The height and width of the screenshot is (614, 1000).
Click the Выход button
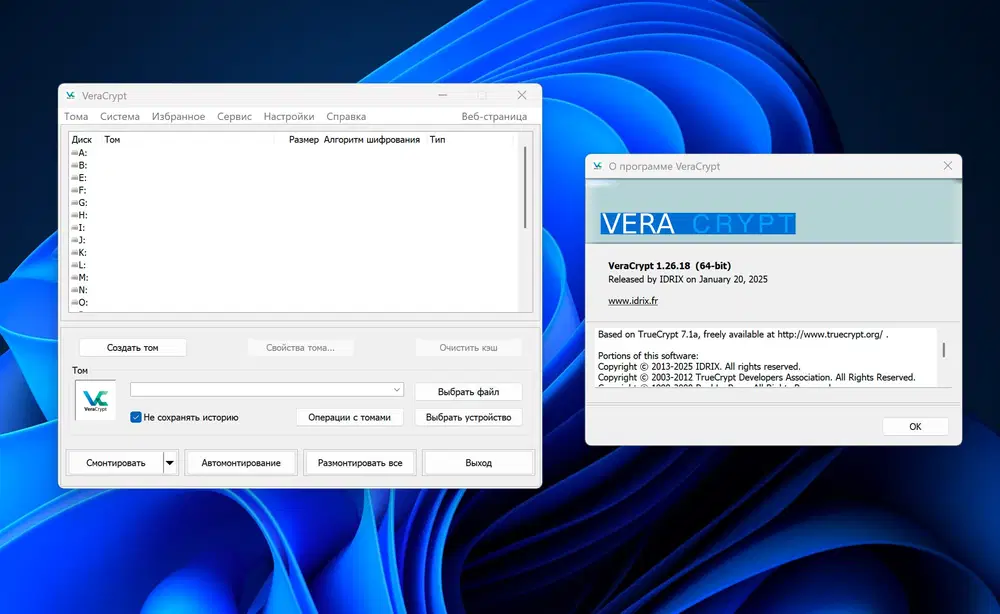coord(478,463)
